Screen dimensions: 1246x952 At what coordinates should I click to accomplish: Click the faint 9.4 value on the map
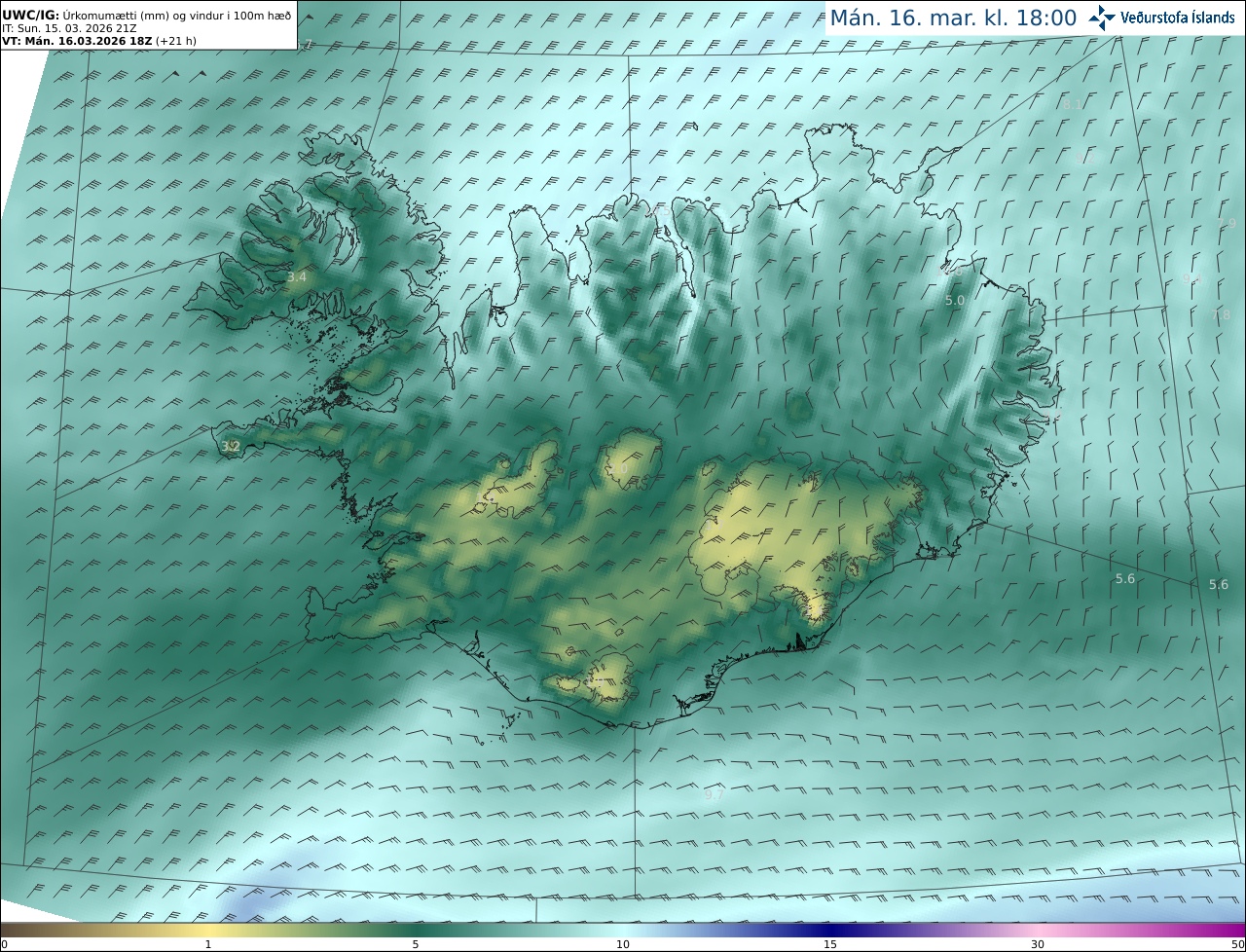[x=1191, y=278]
